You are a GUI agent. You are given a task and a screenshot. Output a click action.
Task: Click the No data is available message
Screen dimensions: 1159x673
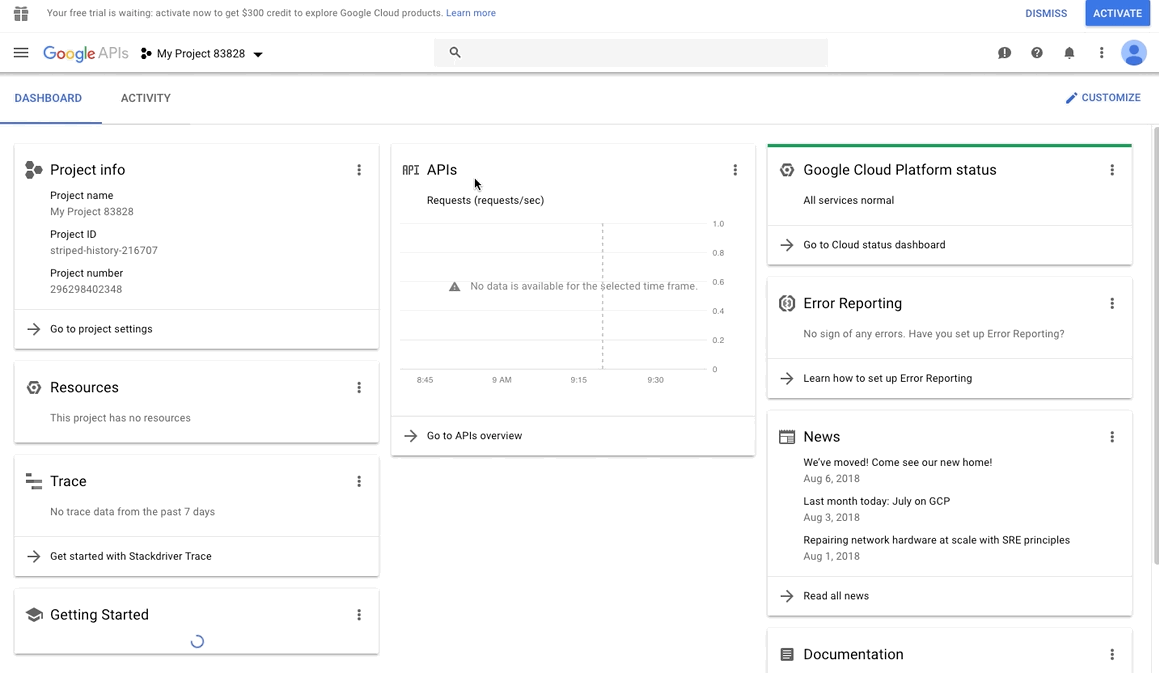click(584, 286)
